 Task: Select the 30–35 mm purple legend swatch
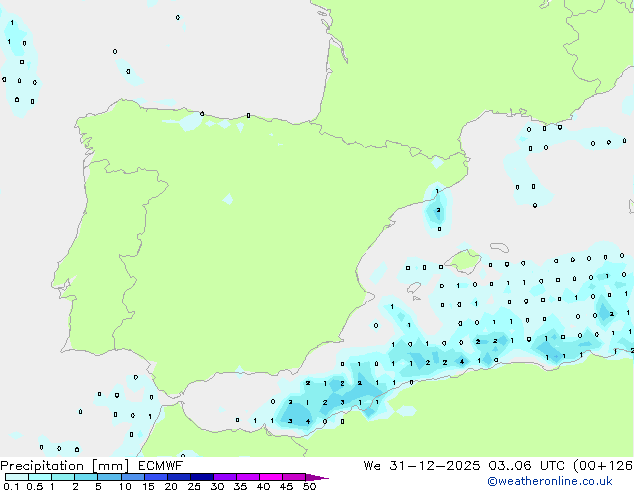click(224, 477)
